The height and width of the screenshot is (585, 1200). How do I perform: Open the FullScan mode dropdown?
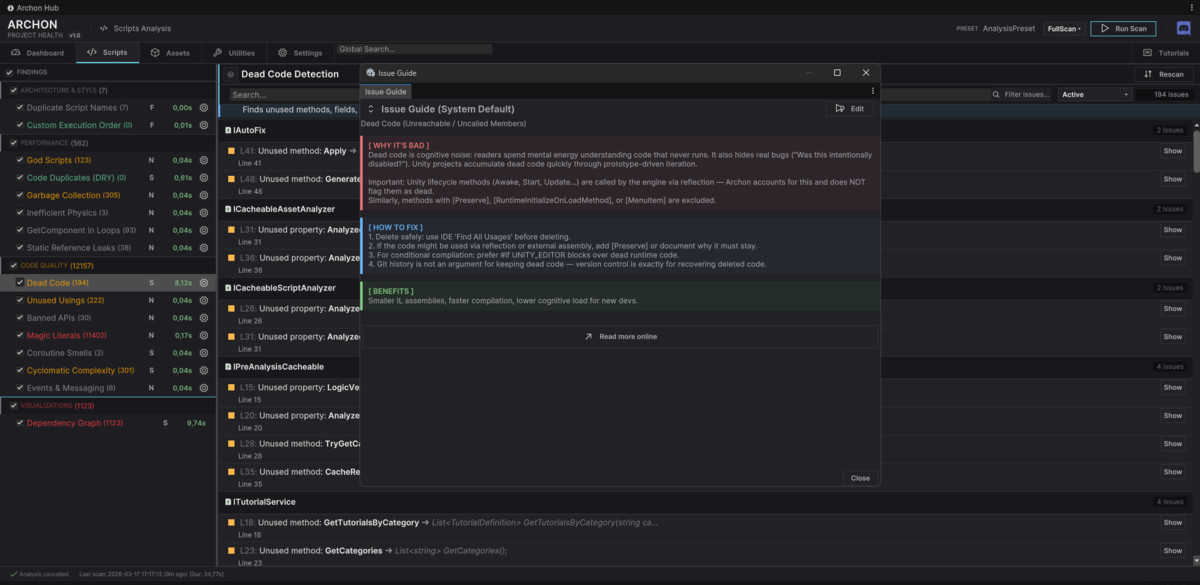click(1063, 29)
